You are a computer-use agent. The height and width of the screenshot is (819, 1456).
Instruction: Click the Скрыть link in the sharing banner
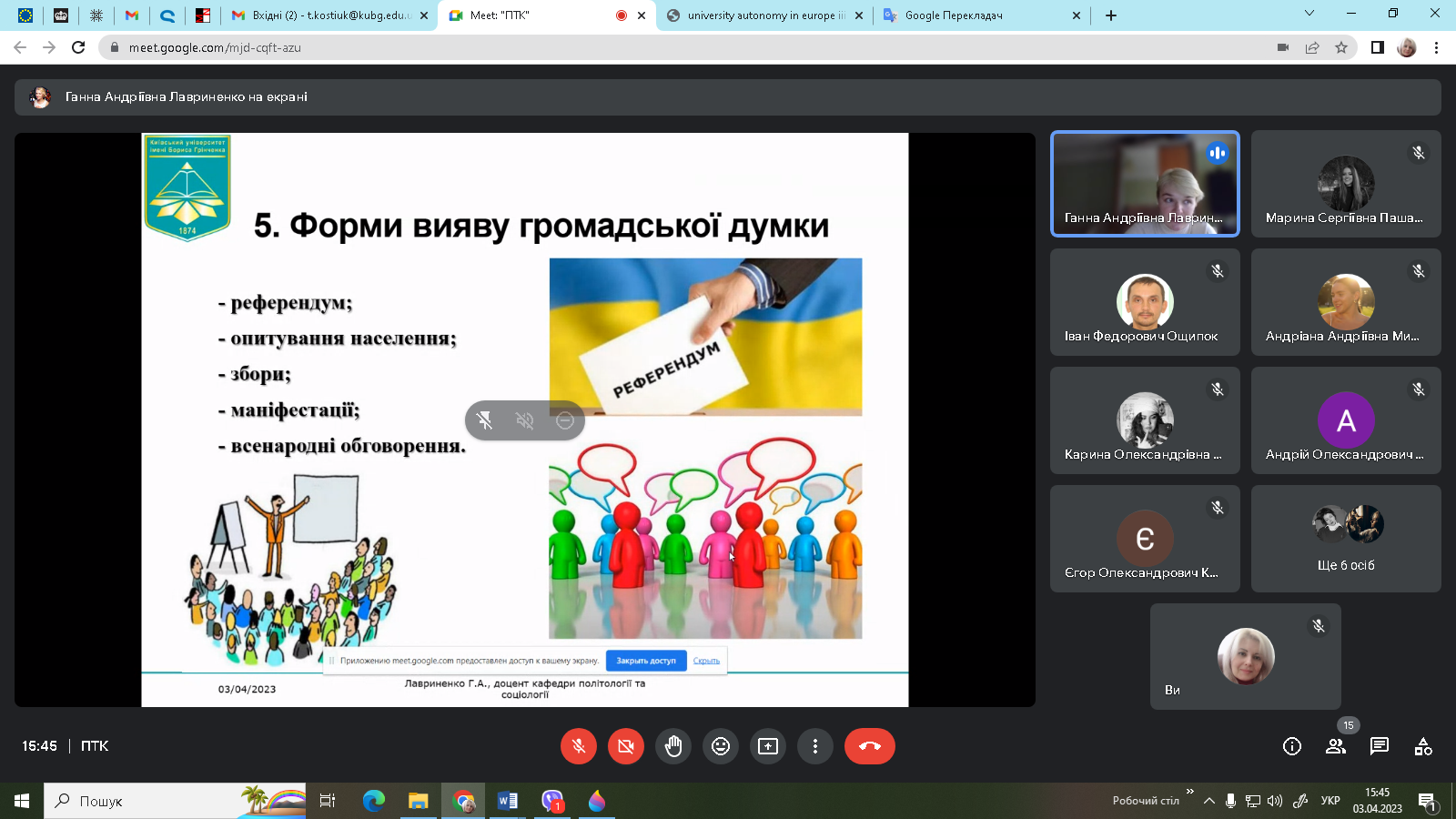point(705,661)
